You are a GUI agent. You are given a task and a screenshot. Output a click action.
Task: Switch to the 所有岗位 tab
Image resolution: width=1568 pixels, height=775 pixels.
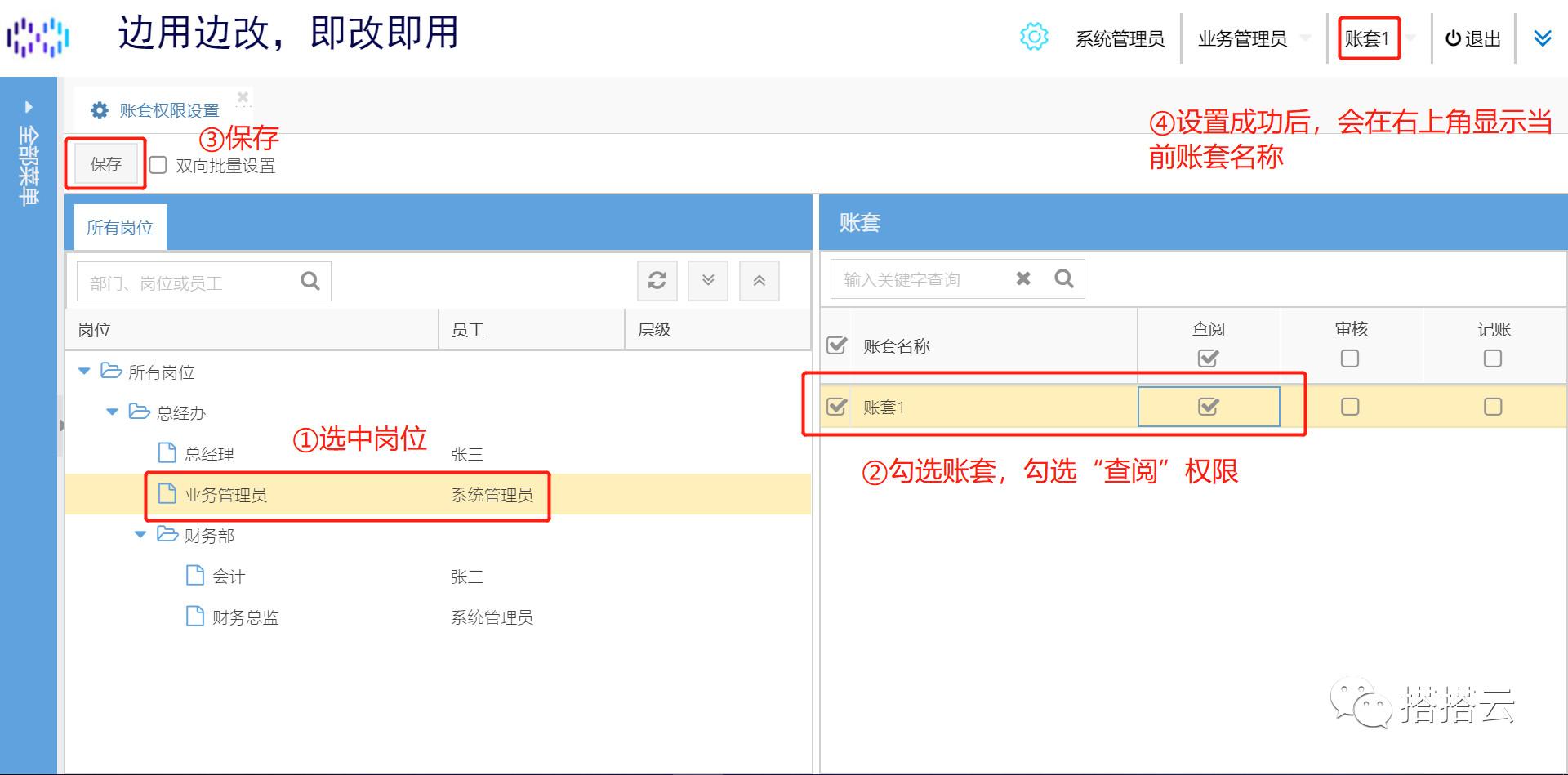point(120,228)
